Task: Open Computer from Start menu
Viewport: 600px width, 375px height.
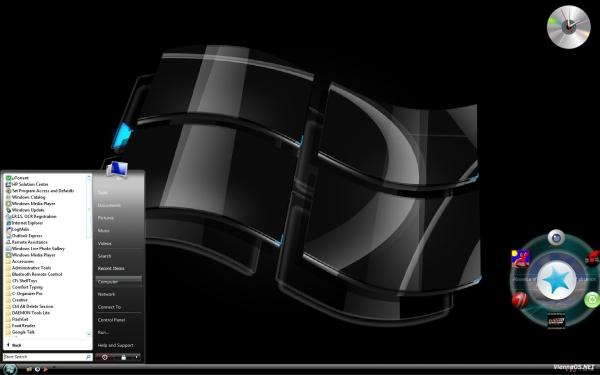Action: pyautogui.click(x=119, y=282)
